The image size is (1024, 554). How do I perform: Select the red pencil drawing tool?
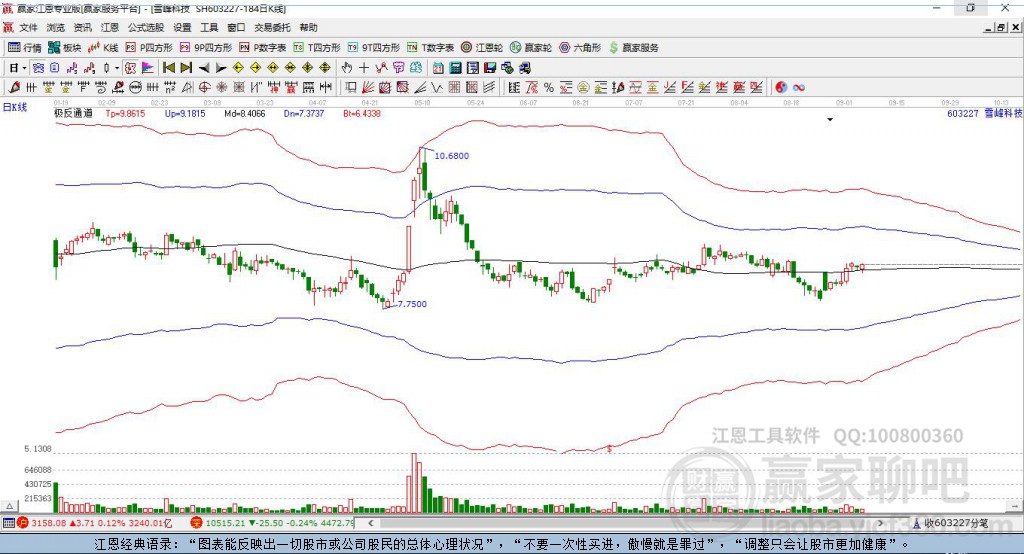tap(14, 87)
